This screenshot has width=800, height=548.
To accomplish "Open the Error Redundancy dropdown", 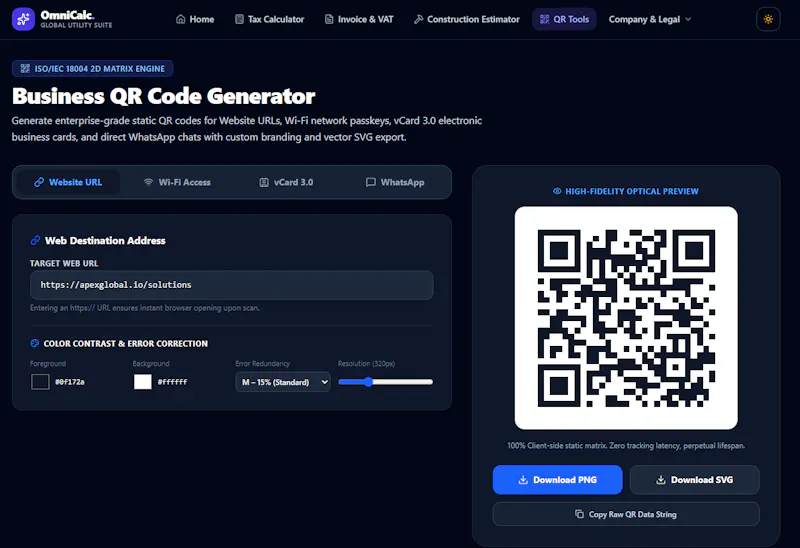I will click(x=283, y=382).
